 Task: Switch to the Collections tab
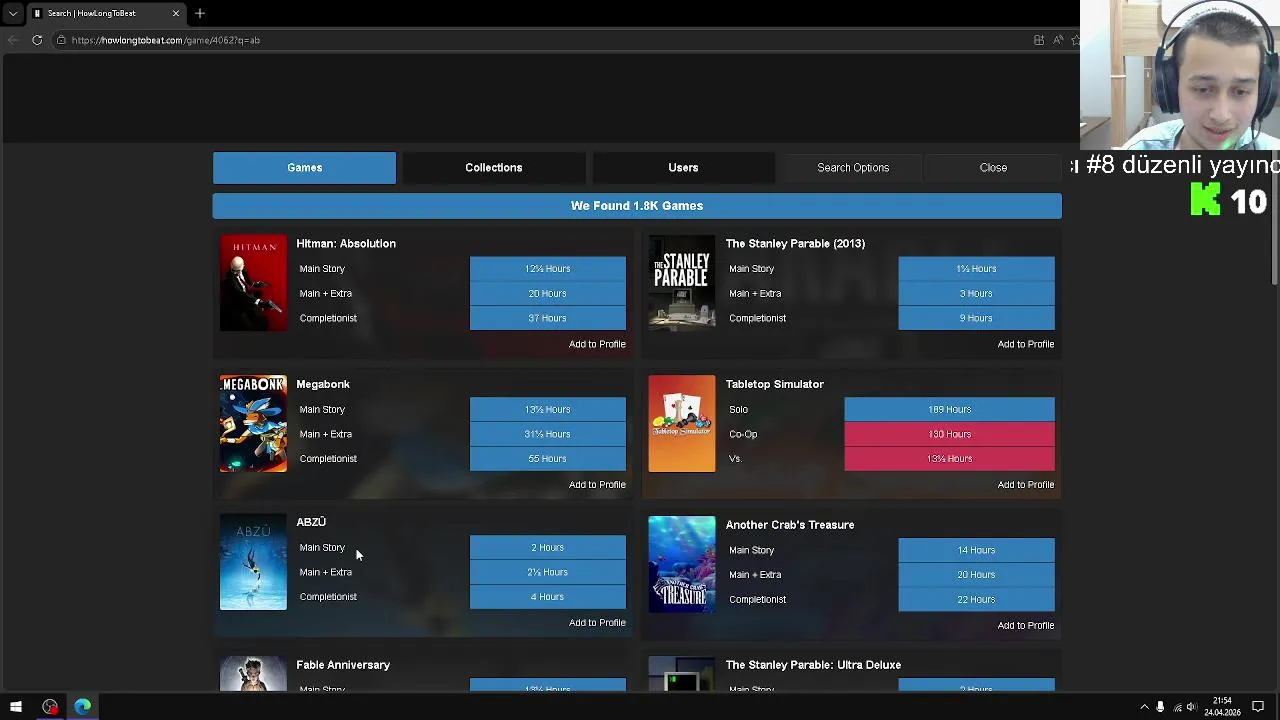coord(493,168)
